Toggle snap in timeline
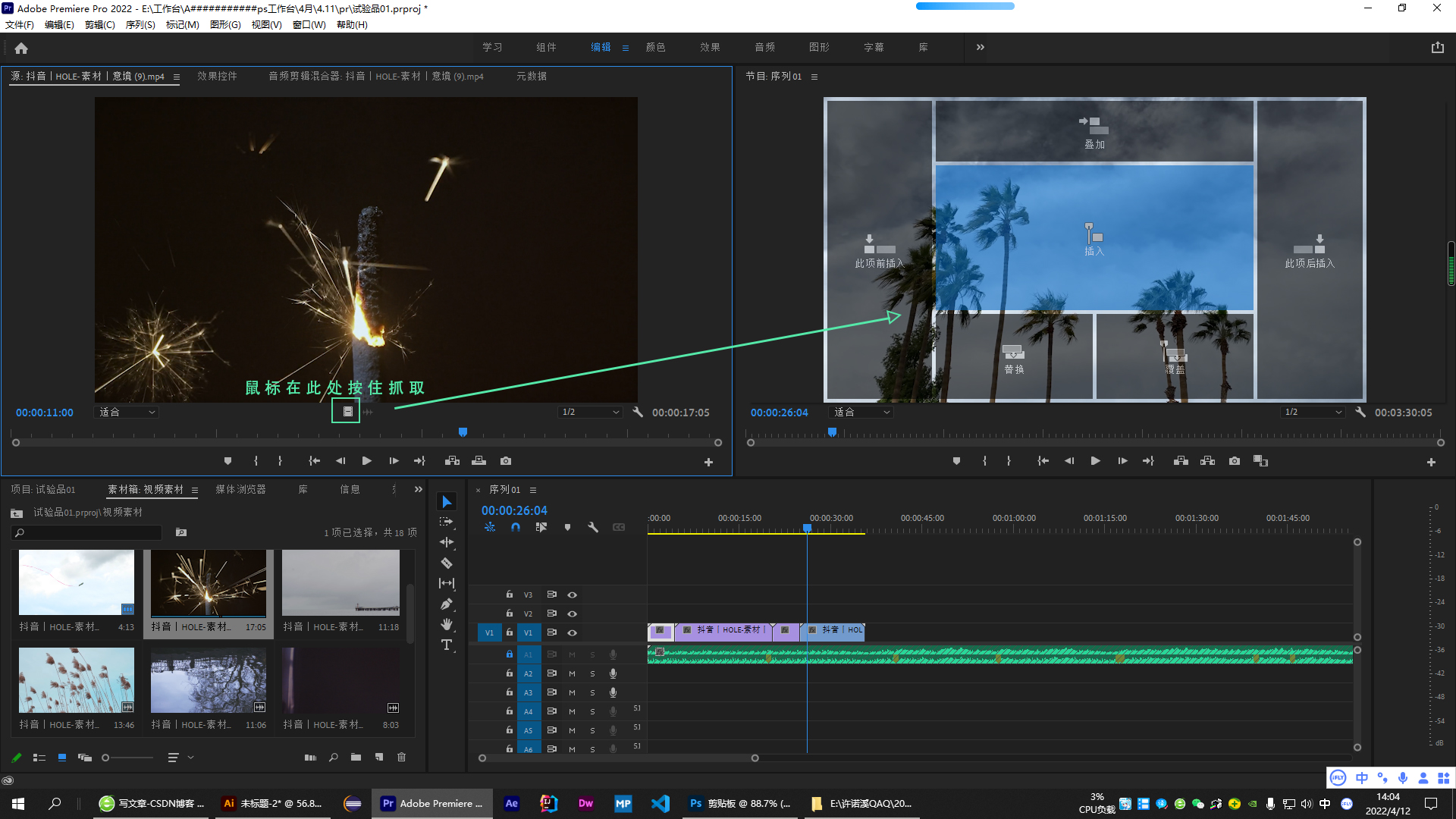 point(516,527)
